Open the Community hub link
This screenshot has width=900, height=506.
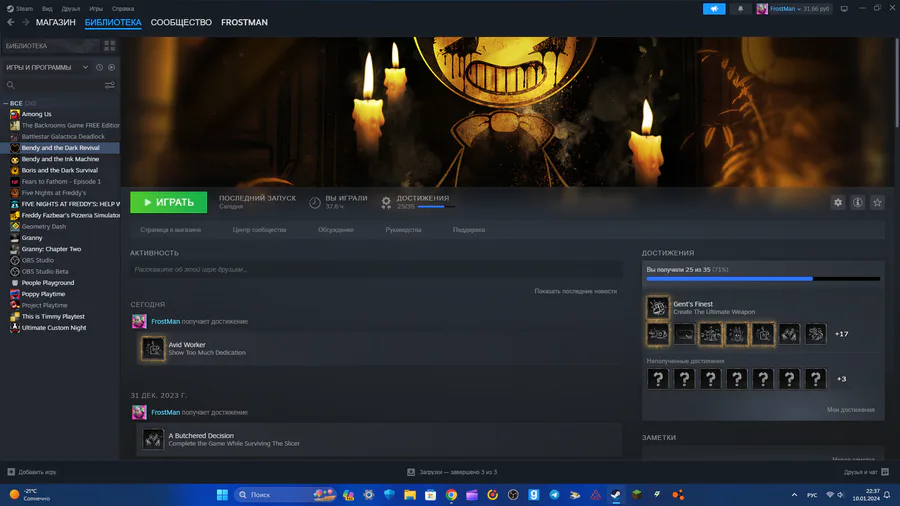(259, 230)
